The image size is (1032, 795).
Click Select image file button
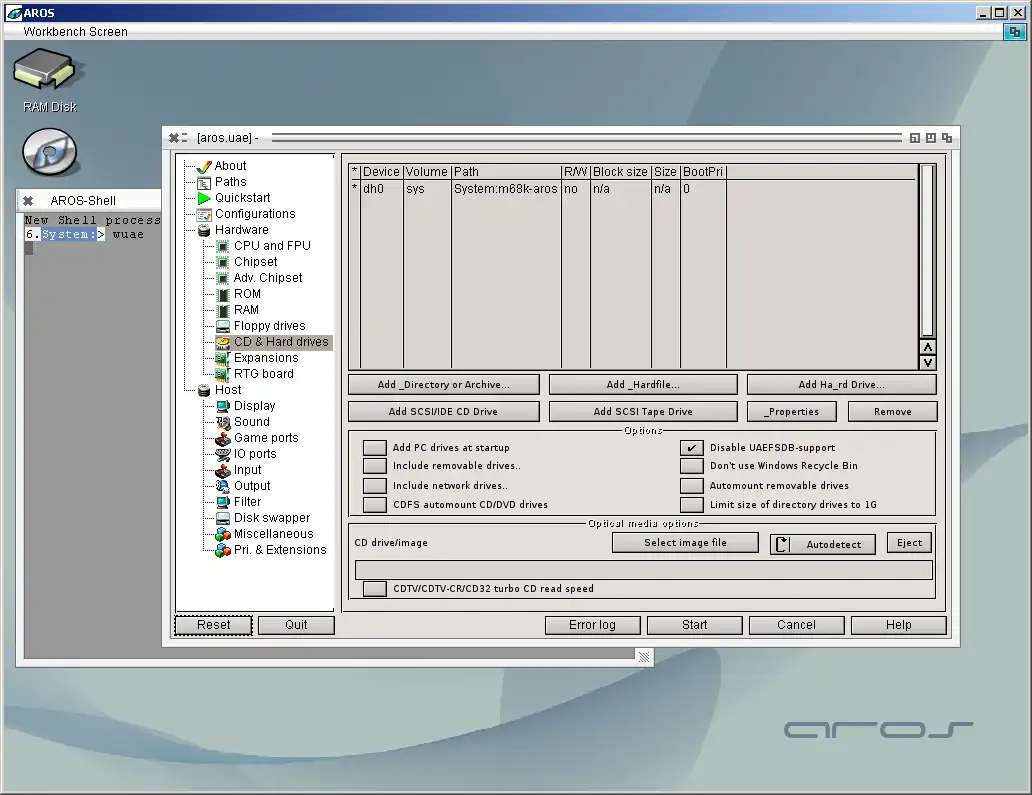click(685, 542)
